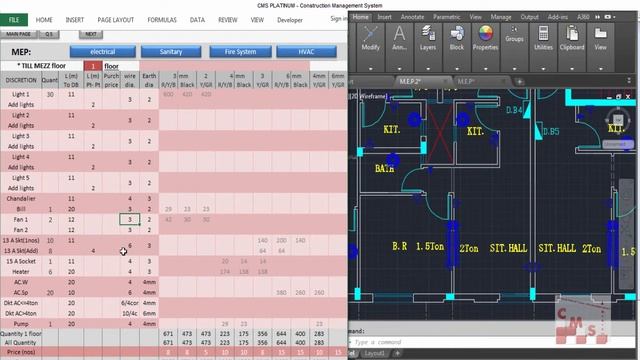Expand the Properties panel dropdown arrow

tap(485, 69)
